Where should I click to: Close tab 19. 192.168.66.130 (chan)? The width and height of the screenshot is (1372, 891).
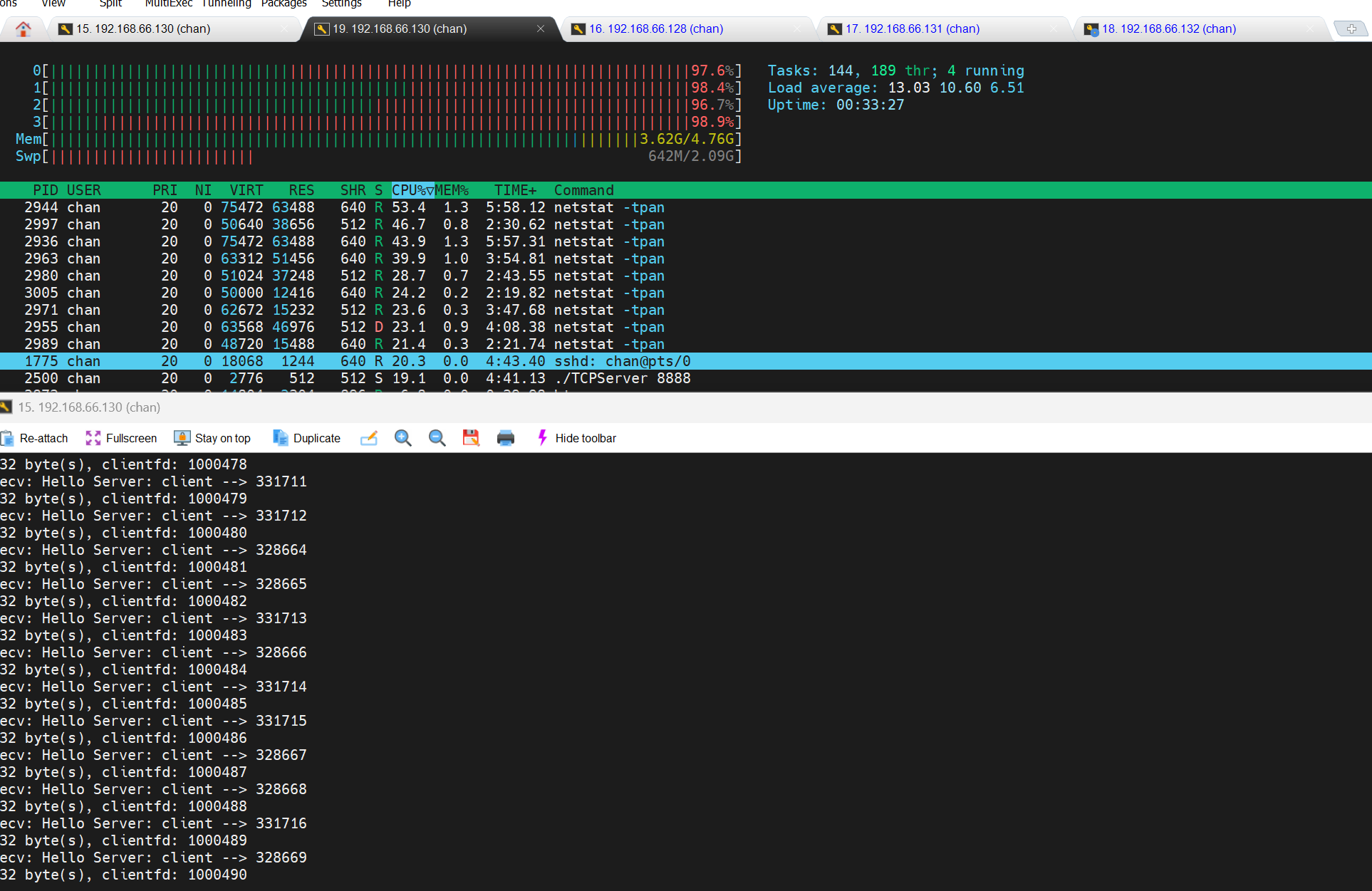click(541, 29)
